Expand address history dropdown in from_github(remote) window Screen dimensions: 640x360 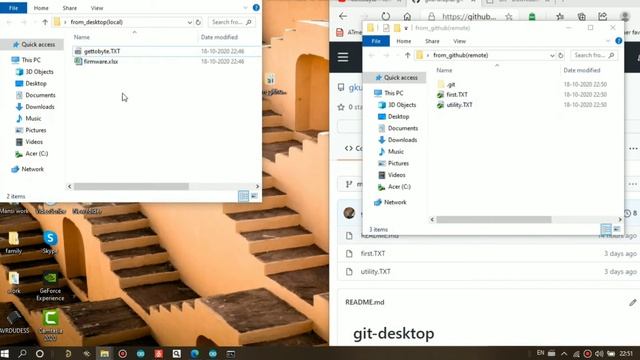point(552,55)
